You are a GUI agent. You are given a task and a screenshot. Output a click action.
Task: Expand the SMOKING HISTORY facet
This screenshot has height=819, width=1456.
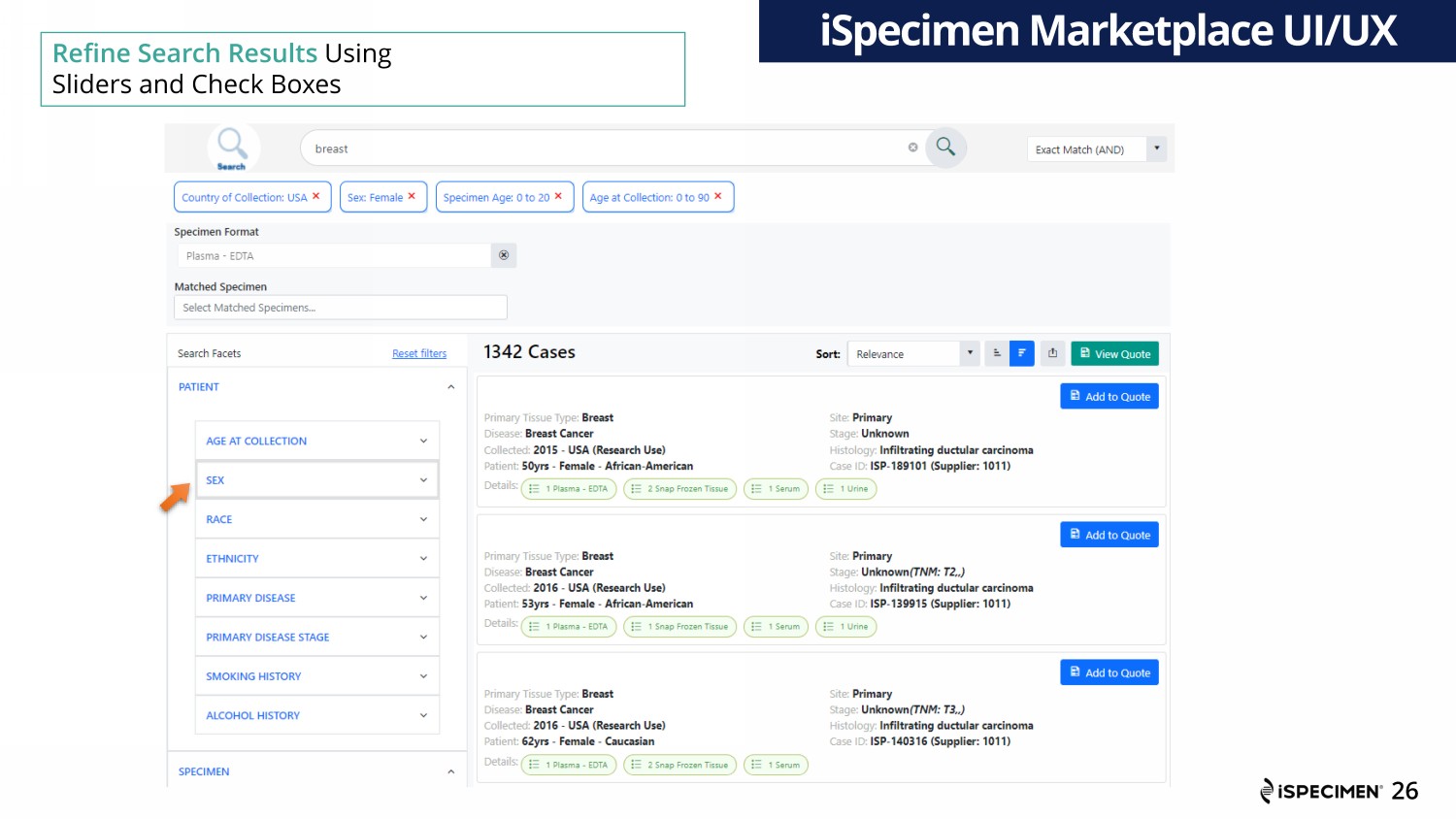[x=316, y=676]
